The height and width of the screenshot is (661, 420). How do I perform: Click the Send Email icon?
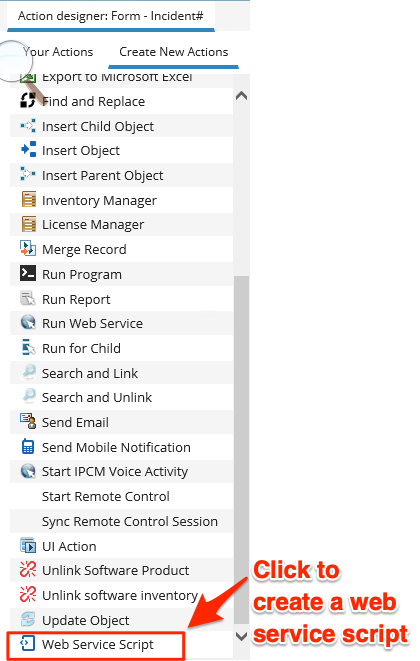pyautogui.click(x=28, y=422)
